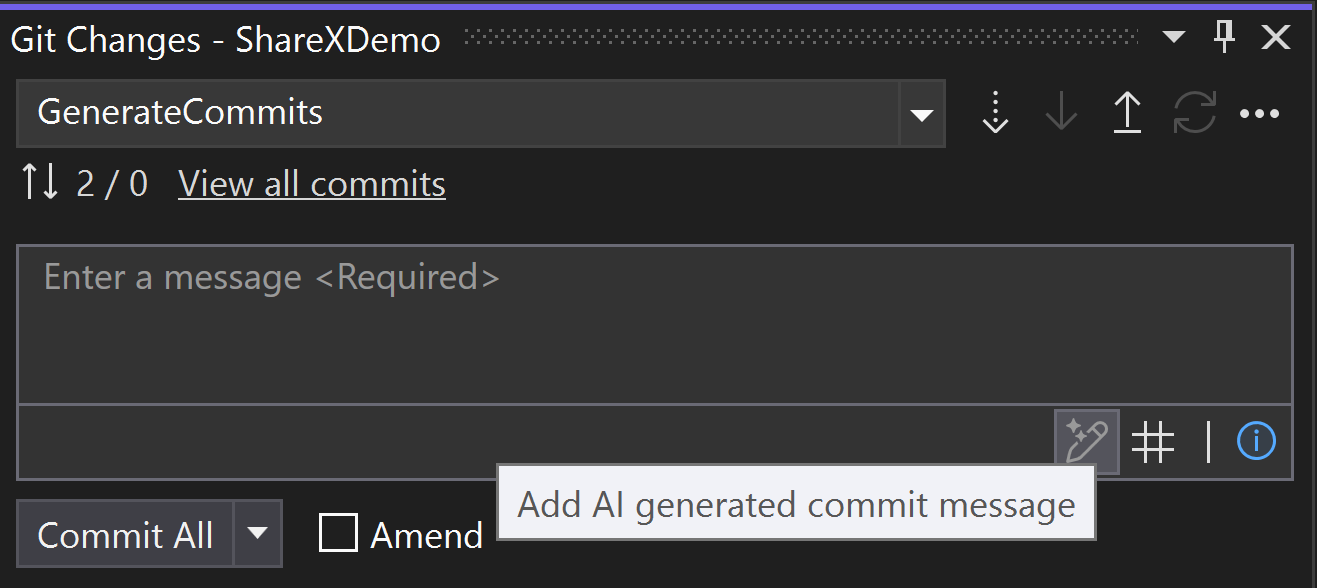Pull changes with the down-arrow icon

[x=1061, y=113]
